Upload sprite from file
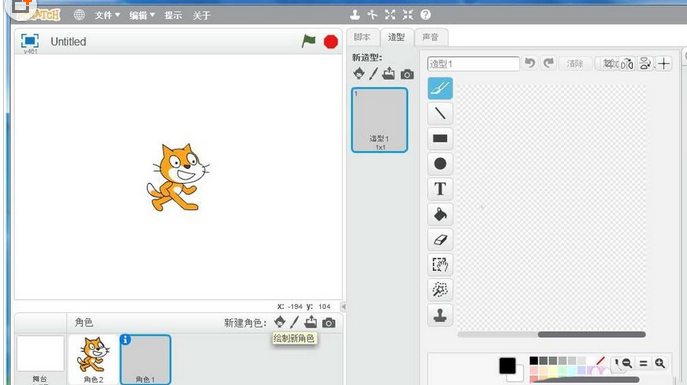 click(311, 322)
